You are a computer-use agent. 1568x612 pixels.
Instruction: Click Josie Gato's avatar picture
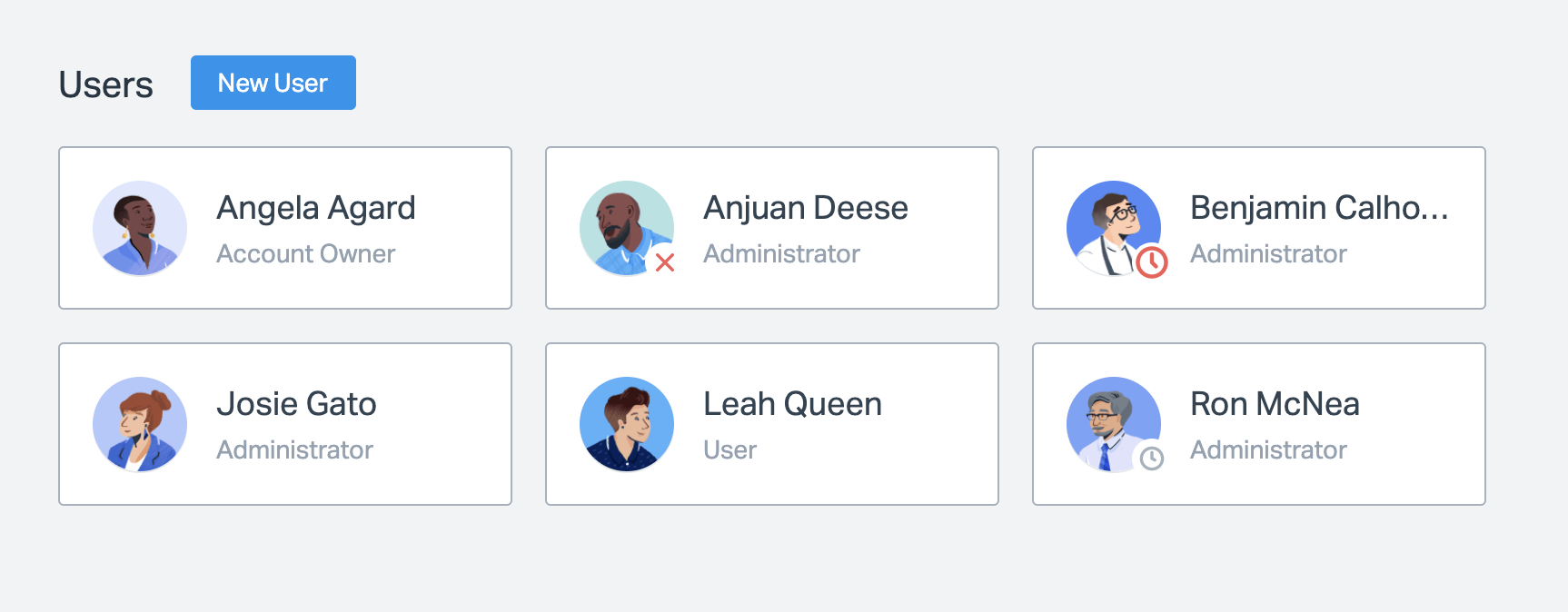[x=140, y=424]
